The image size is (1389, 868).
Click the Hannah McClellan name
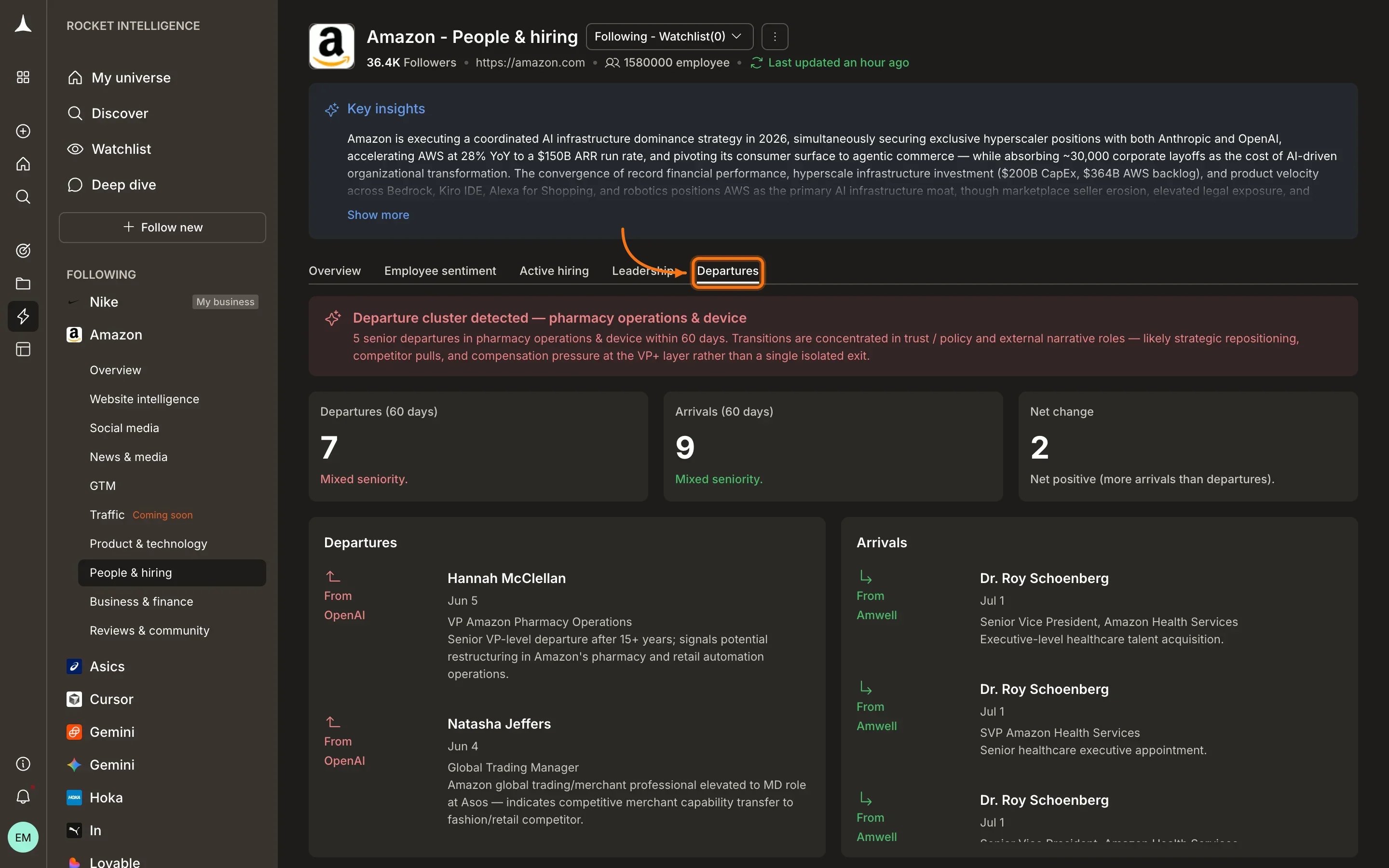point(507,578)
